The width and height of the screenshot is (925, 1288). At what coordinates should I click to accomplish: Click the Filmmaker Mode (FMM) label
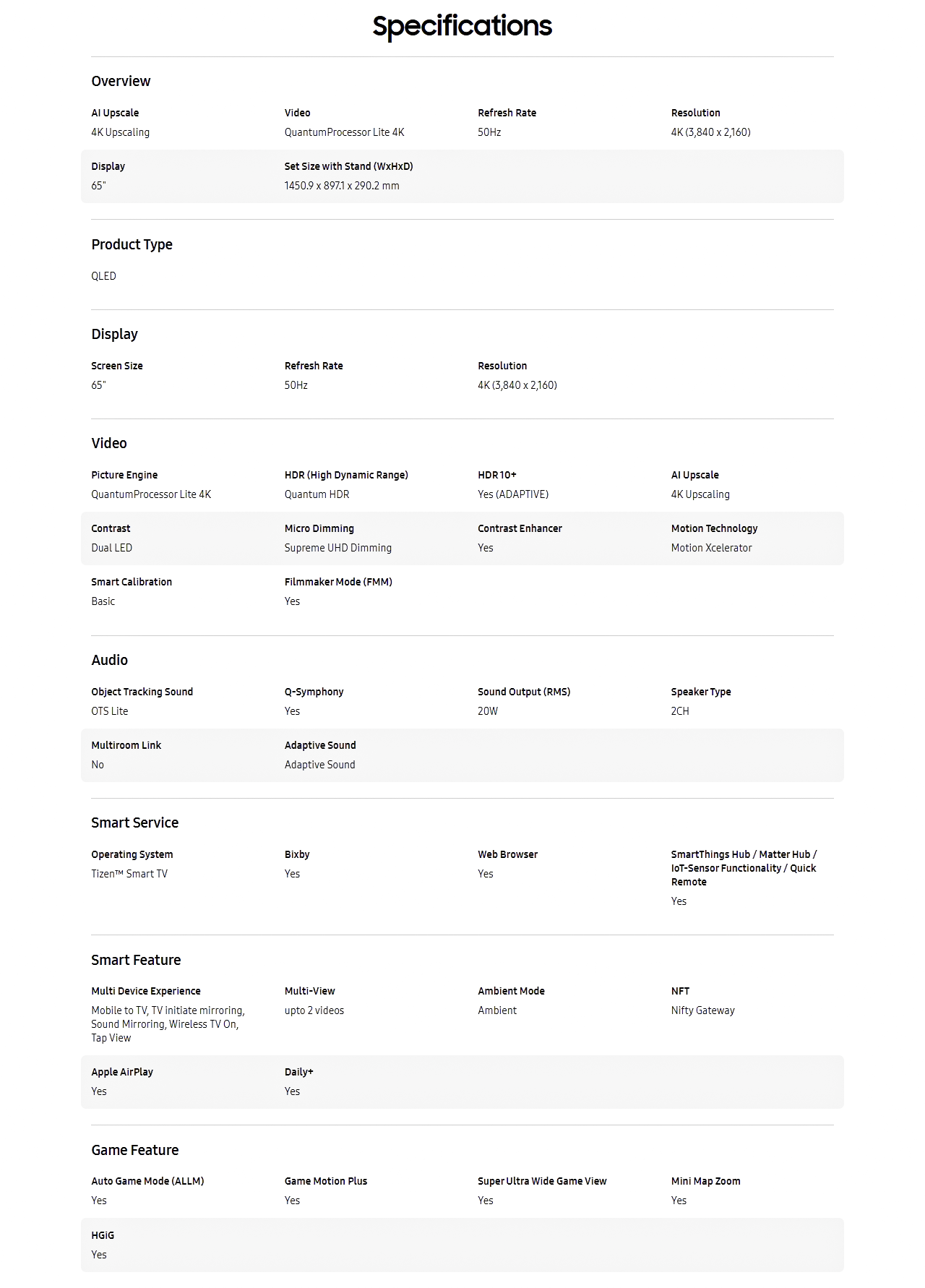click(x=338, y=582)
